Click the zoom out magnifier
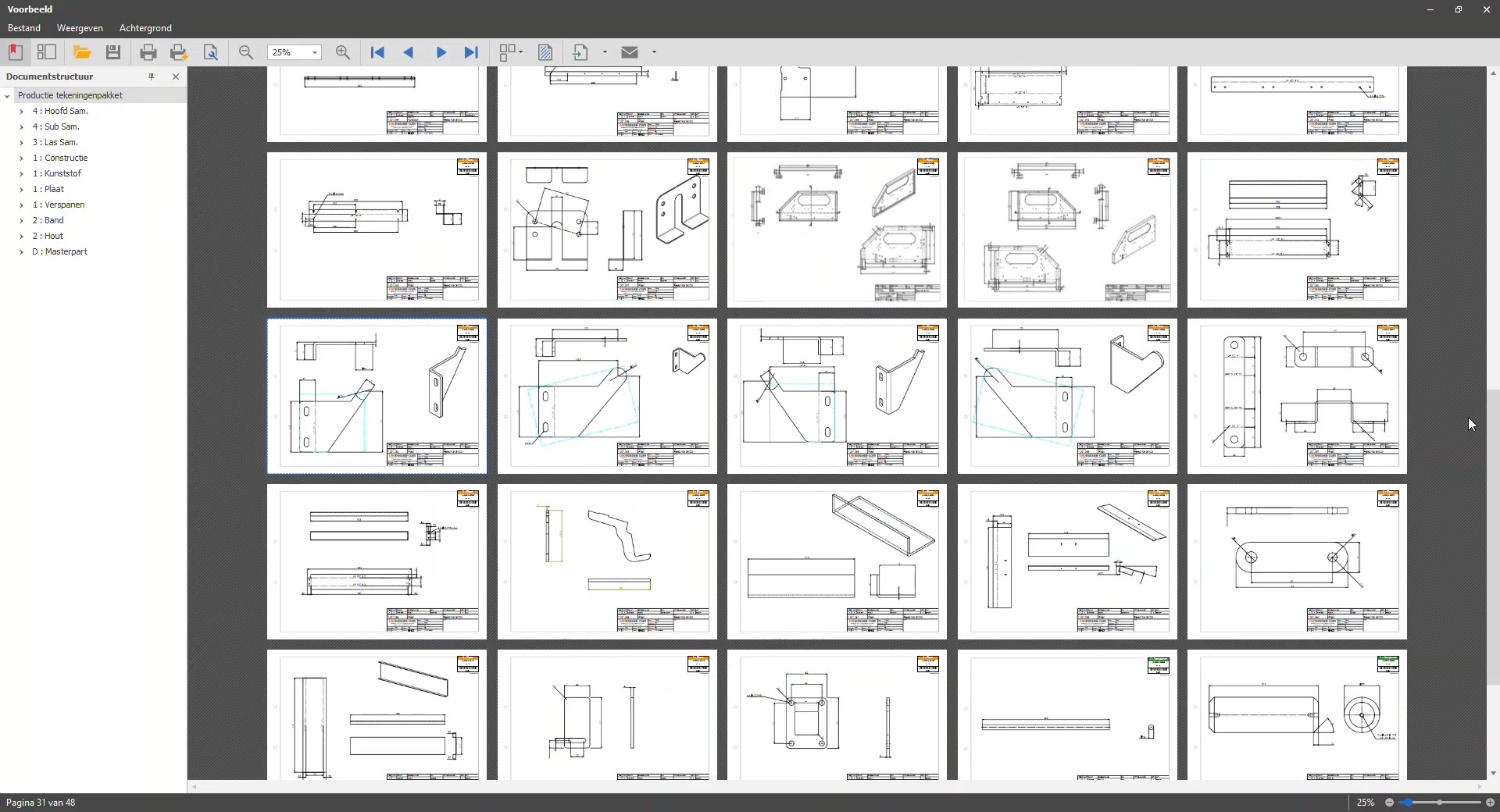This screenshot has width=1500, height=812. 246,52
